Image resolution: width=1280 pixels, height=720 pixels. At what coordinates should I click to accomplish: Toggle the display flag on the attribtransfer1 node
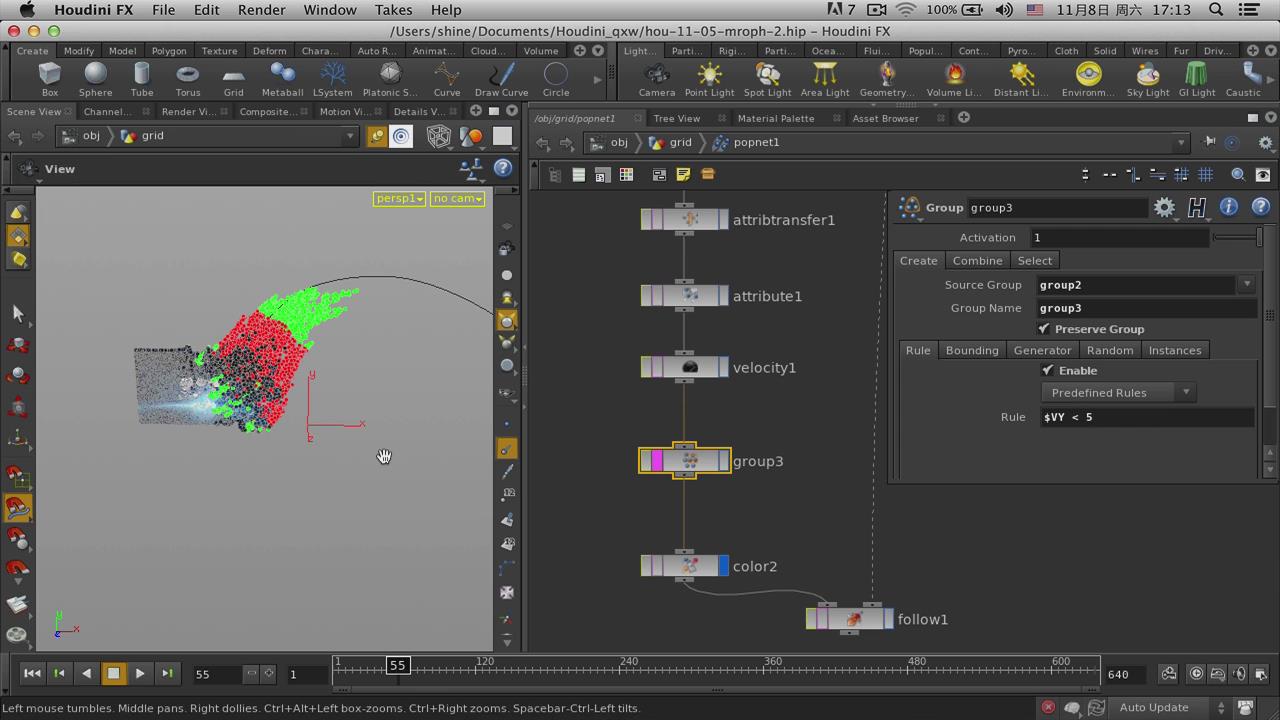point(724,219)
